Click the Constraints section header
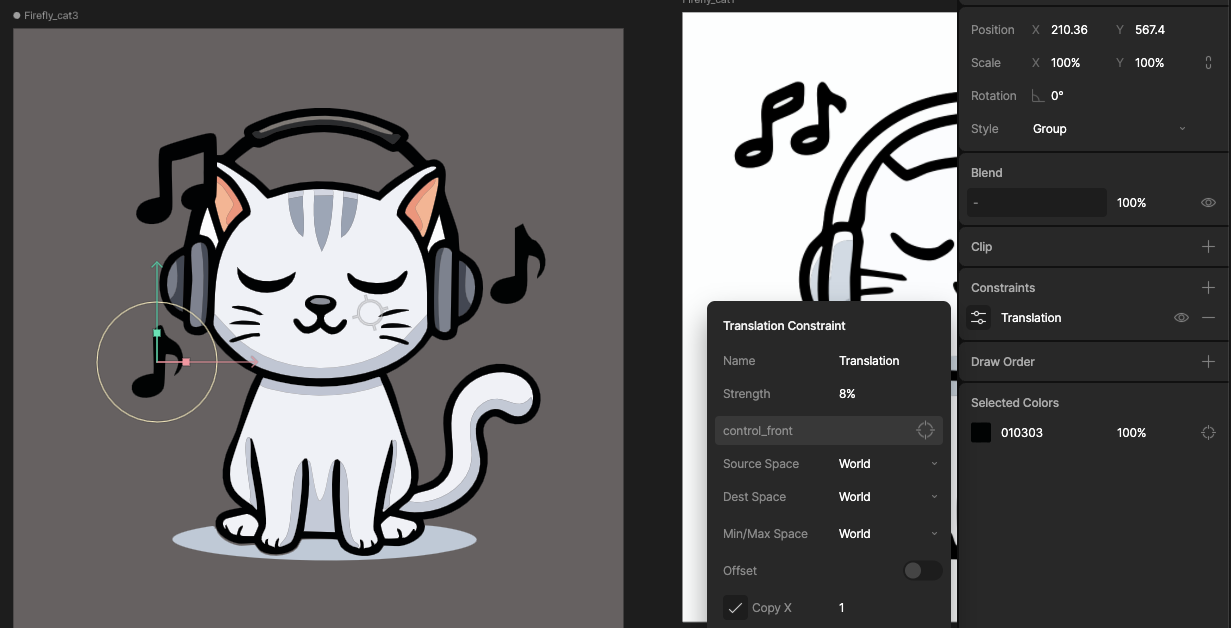This screenshot has width=1231, height=628. click(1003, 288)
